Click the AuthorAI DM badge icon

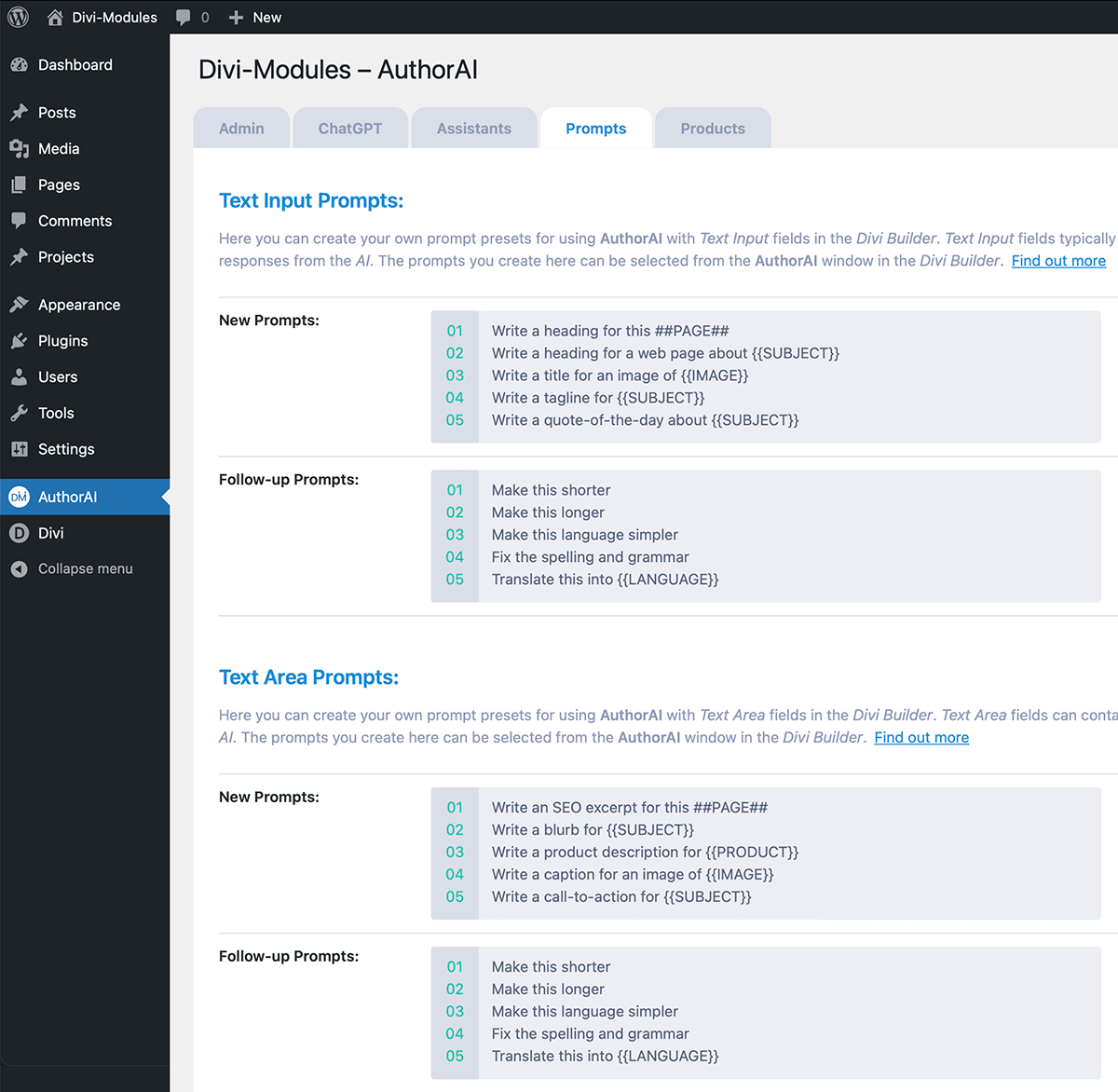click(x=19, y=497)
